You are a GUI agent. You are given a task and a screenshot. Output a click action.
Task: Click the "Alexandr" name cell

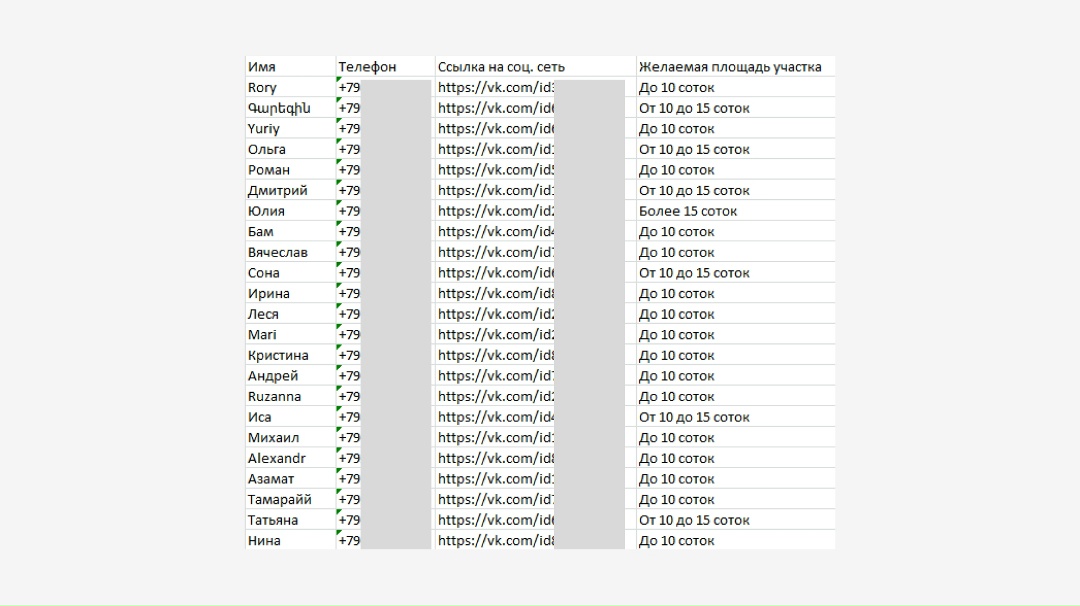tap(277, 459)
